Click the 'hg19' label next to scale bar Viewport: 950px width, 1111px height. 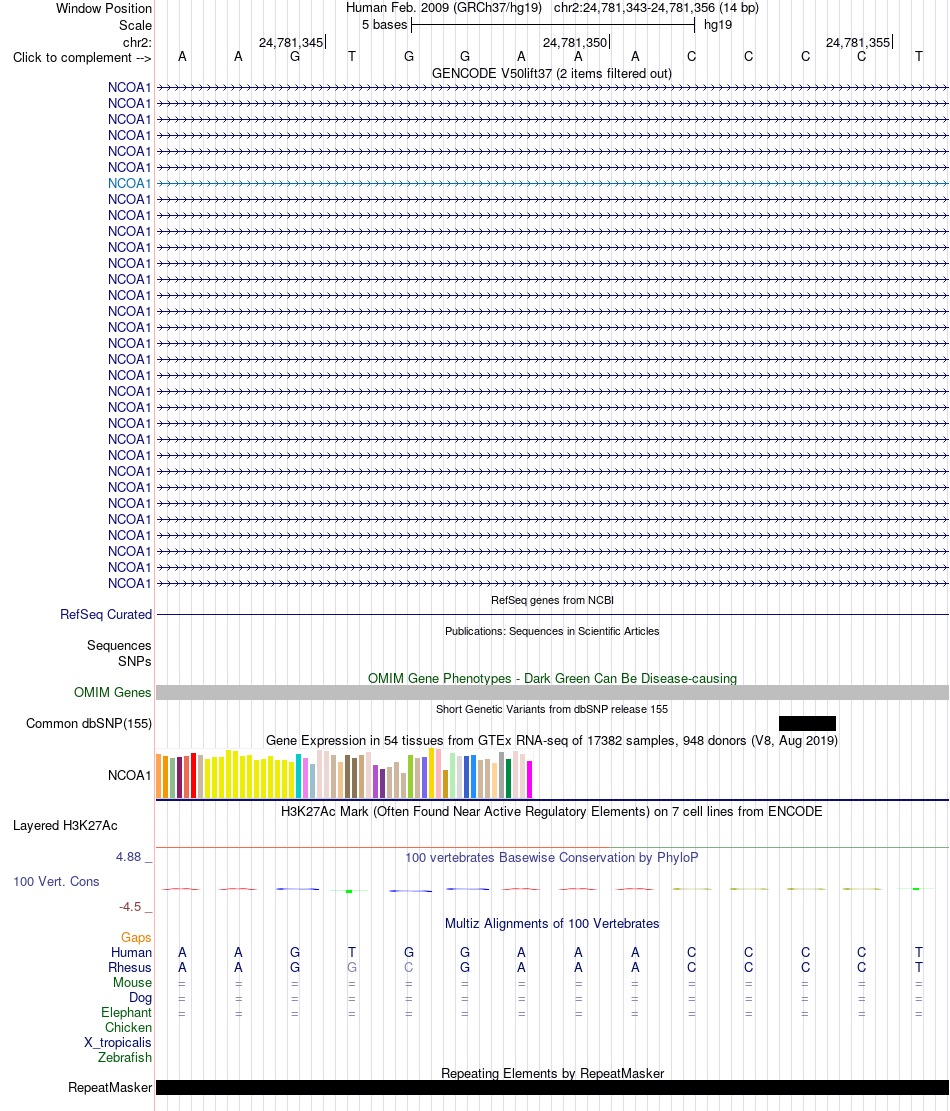[718, 25]
